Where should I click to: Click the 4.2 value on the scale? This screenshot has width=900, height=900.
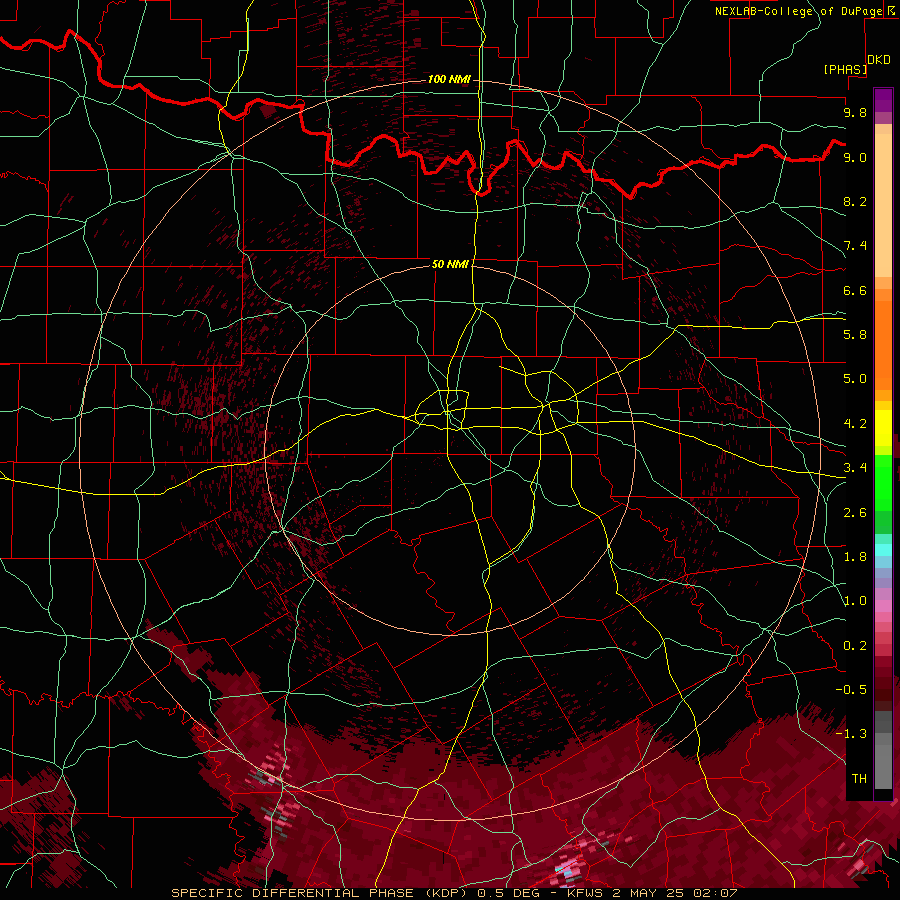(855, 424)
